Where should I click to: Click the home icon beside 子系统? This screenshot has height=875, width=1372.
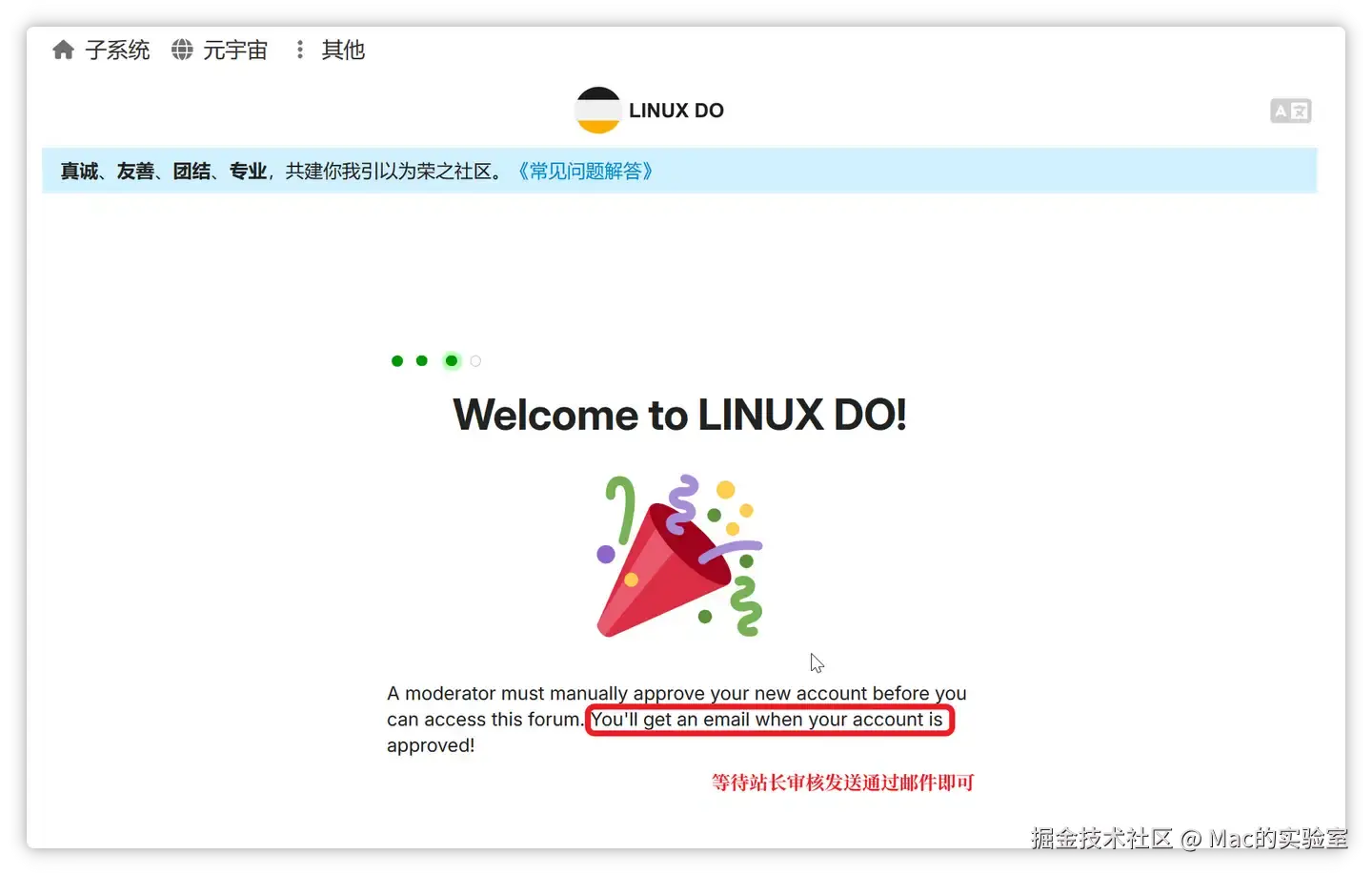click(x=63, y=50)
